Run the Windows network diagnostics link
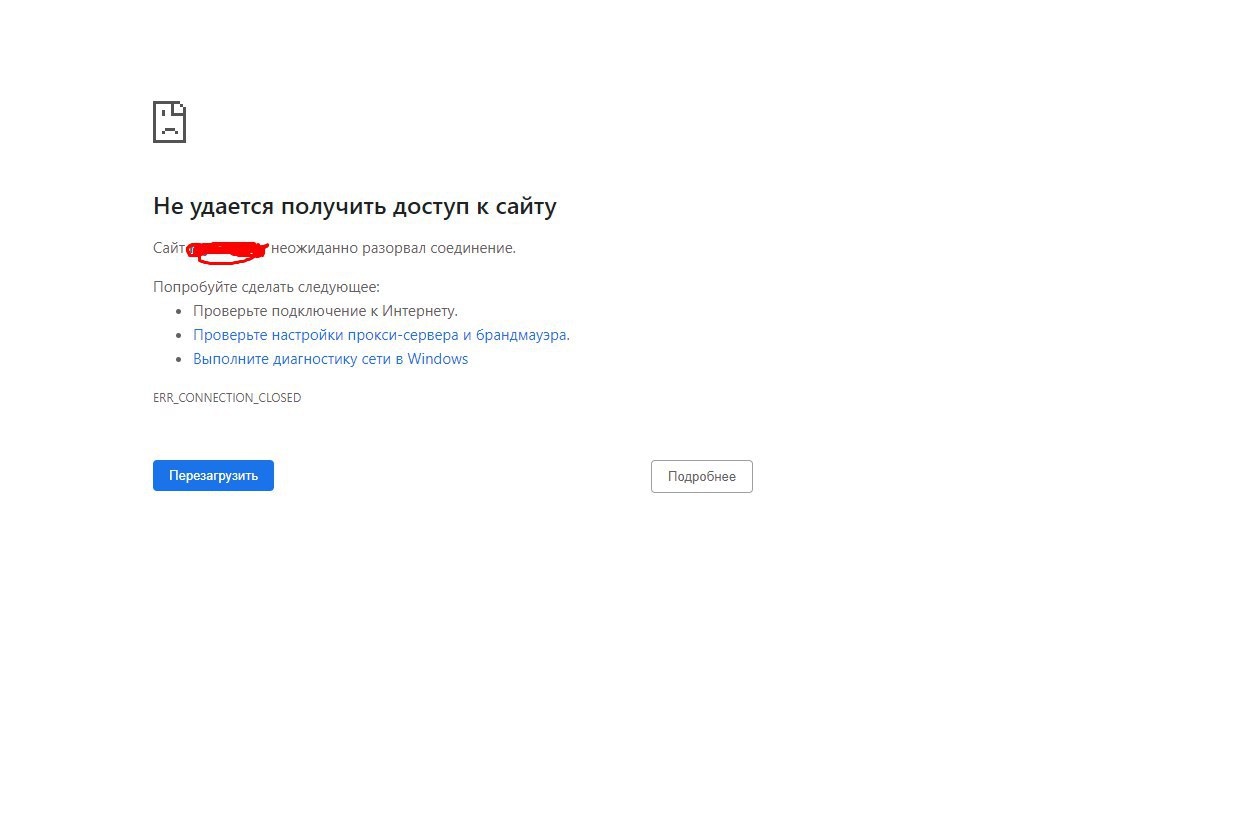1241x822 pixels. 330,359
